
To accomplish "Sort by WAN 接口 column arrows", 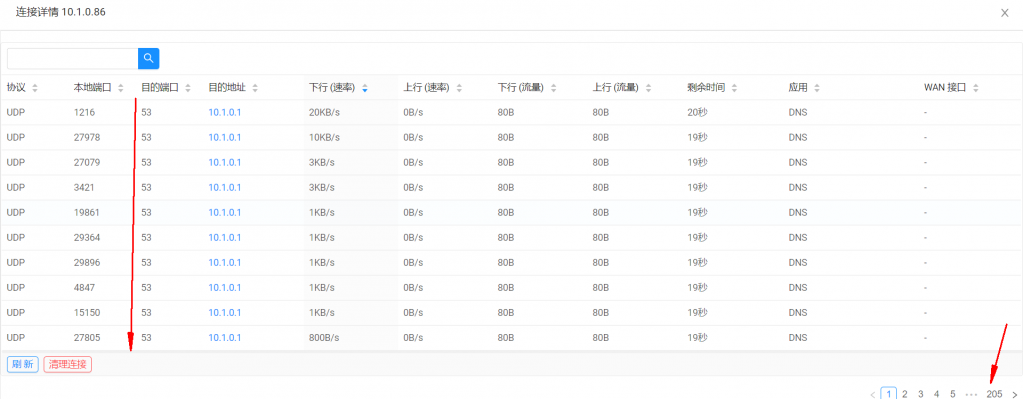I will point(975,88).
